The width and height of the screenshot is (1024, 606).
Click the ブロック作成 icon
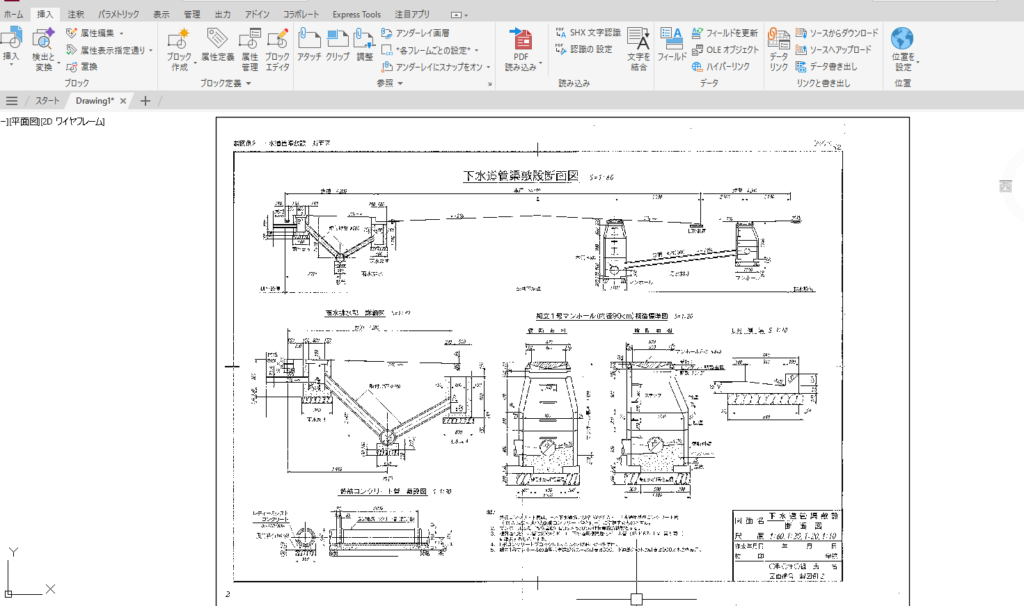178,39
